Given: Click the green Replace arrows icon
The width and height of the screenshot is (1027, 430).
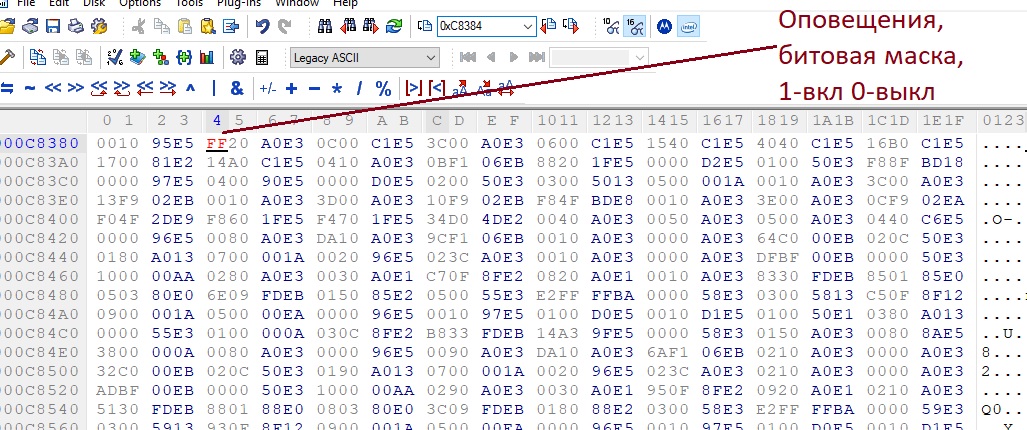Looking at the screenshot, I should (x=395, y=25).
